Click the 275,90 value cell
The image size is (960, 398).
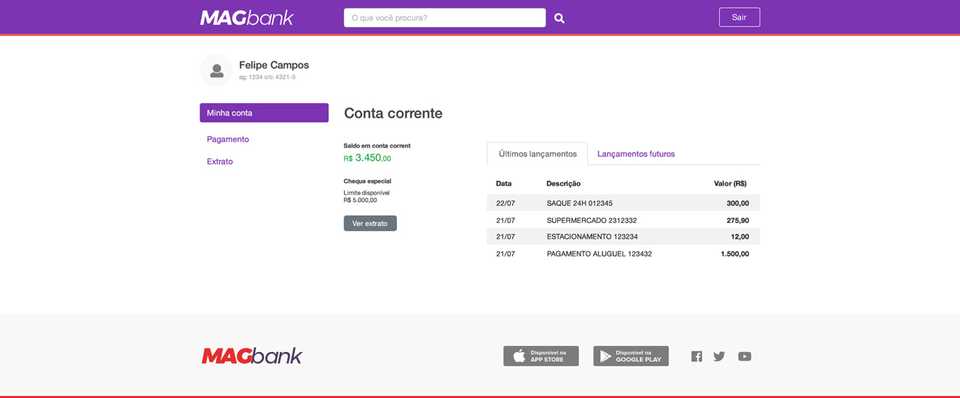738,220
